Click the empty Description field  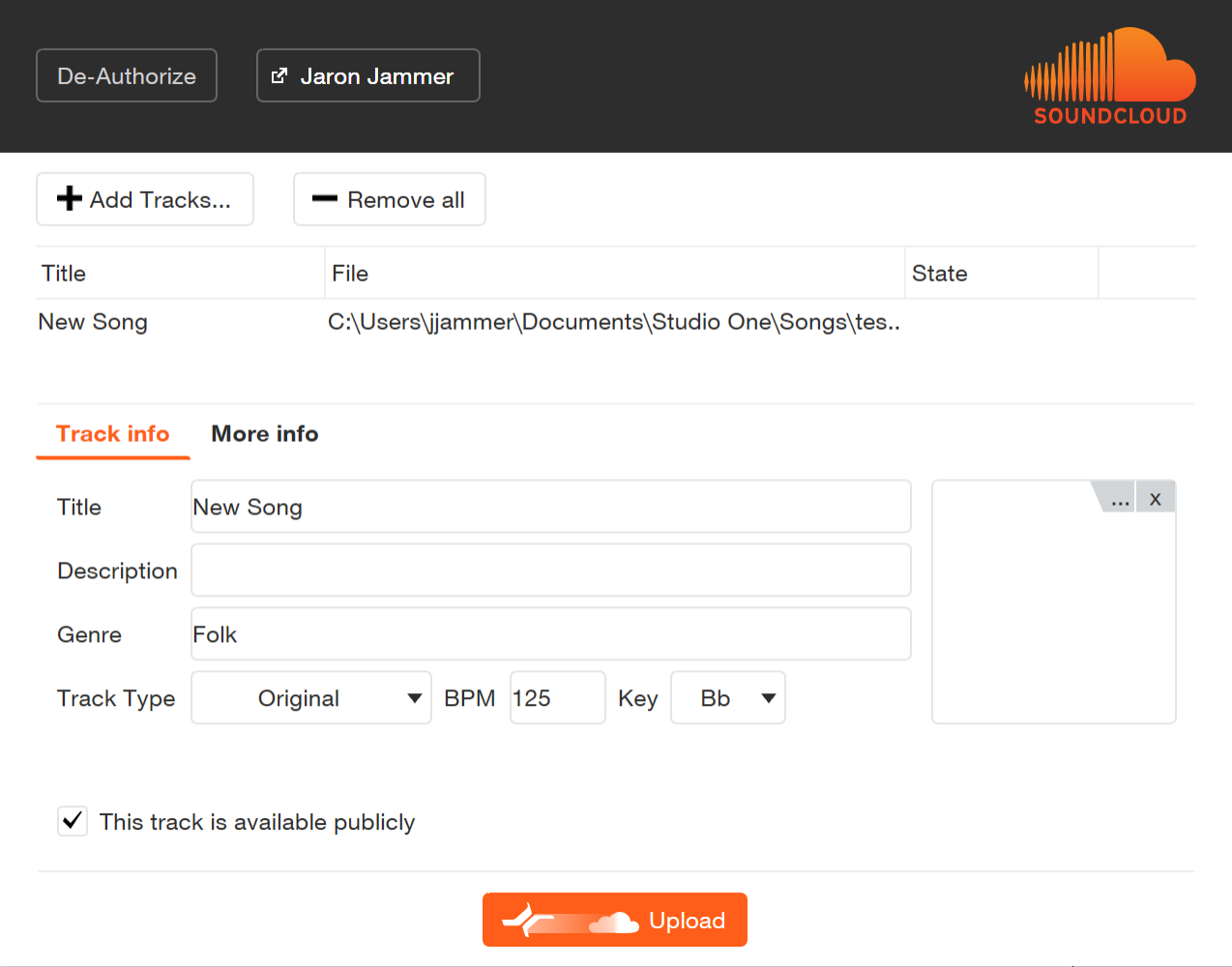tap(551, 570)
